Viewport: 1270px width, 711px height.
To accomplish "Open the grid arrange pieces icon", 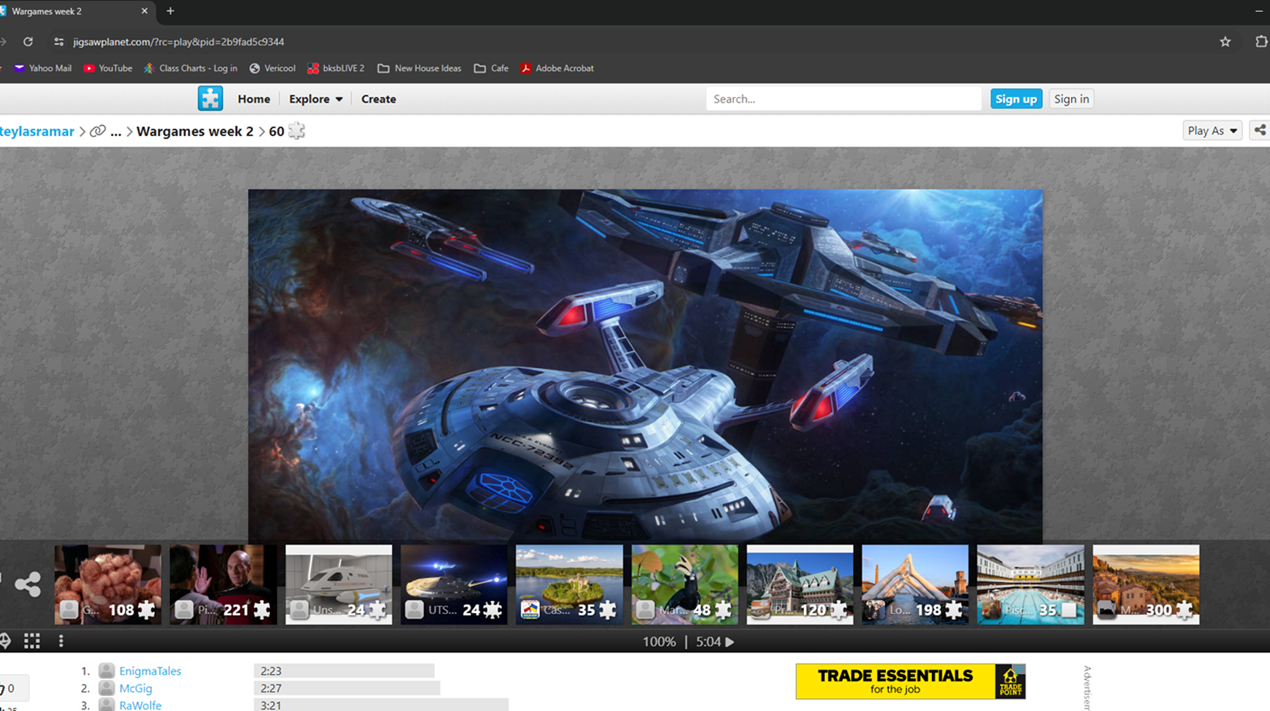I will pyautogui.click(x=32, y=641).
